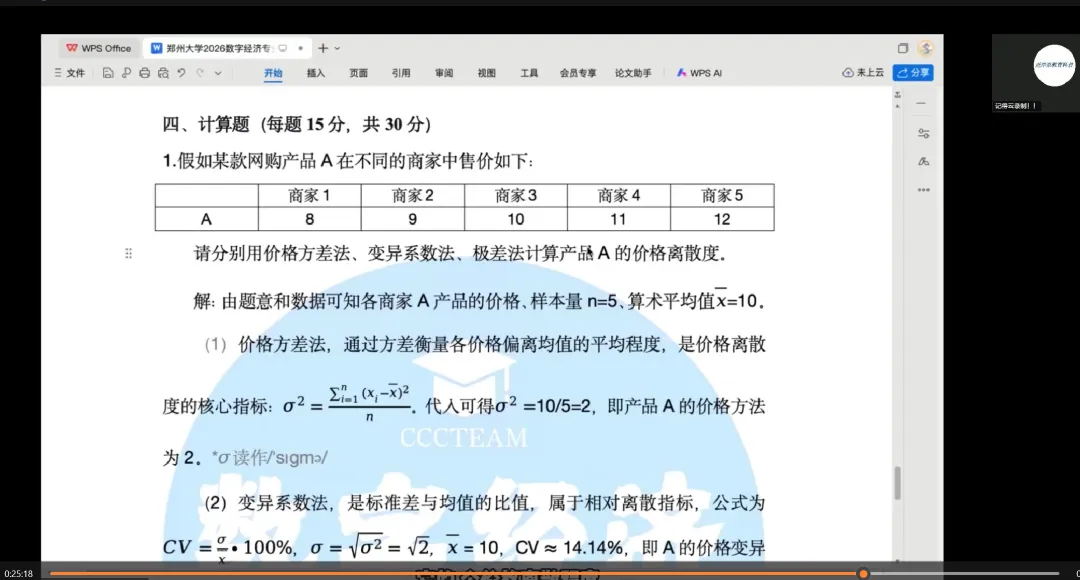The image size is (1080, 580).
Task: Click the note text σ读作/'sɪgmə/
Action: [270, 457]
